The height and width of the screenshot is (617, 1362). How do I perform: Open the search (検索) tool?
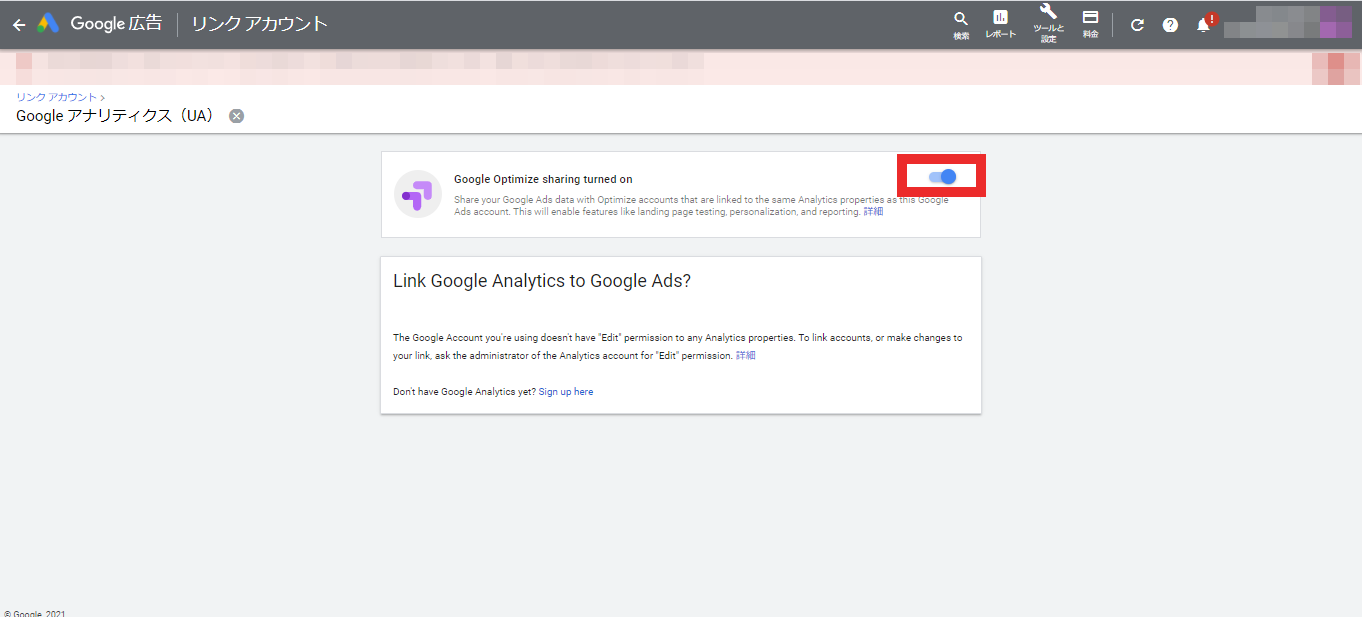[x=961, y=25]
